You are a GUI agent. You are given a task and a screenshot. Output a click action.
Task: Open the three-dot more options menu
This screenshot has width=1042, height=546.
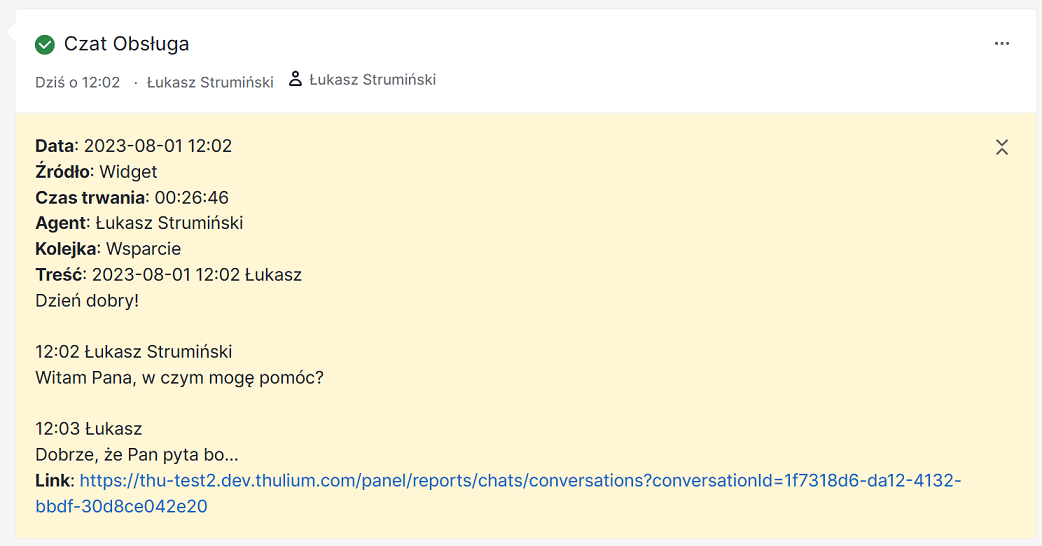click(1001, 43)
